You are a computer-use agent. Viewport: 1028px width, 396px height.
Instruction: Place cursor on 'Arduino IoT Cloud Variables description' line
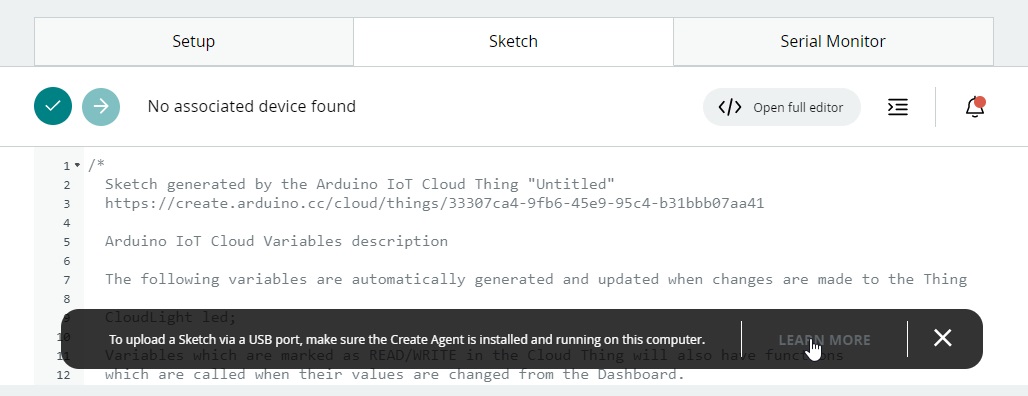[x=276, y=241]
